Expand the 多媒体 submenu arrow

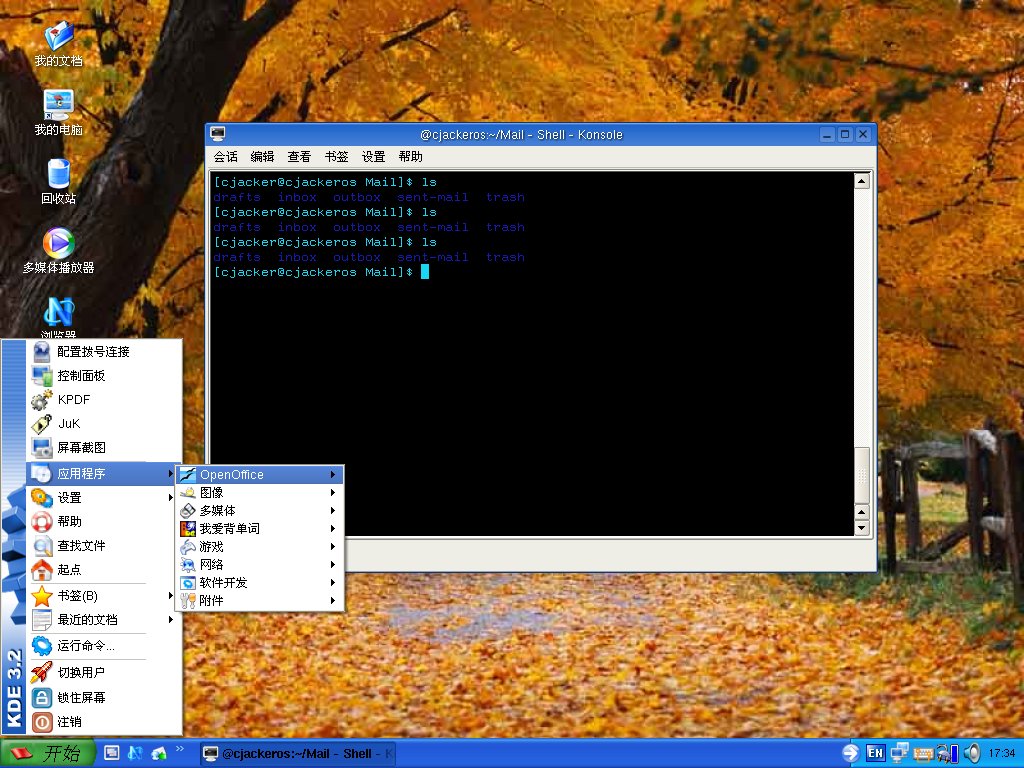pyautogui.click(x=332, y=511)
